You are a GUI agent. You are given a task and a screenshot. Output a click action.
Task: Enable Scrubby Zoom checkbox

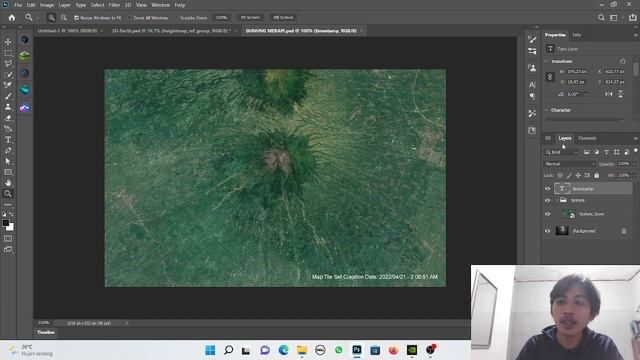point(176,18)
